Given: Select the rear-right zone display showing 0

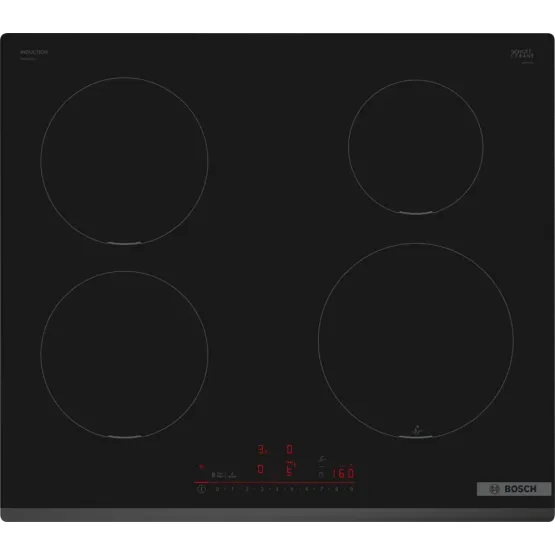Looking at the screenshot, I should coord(290,450).
